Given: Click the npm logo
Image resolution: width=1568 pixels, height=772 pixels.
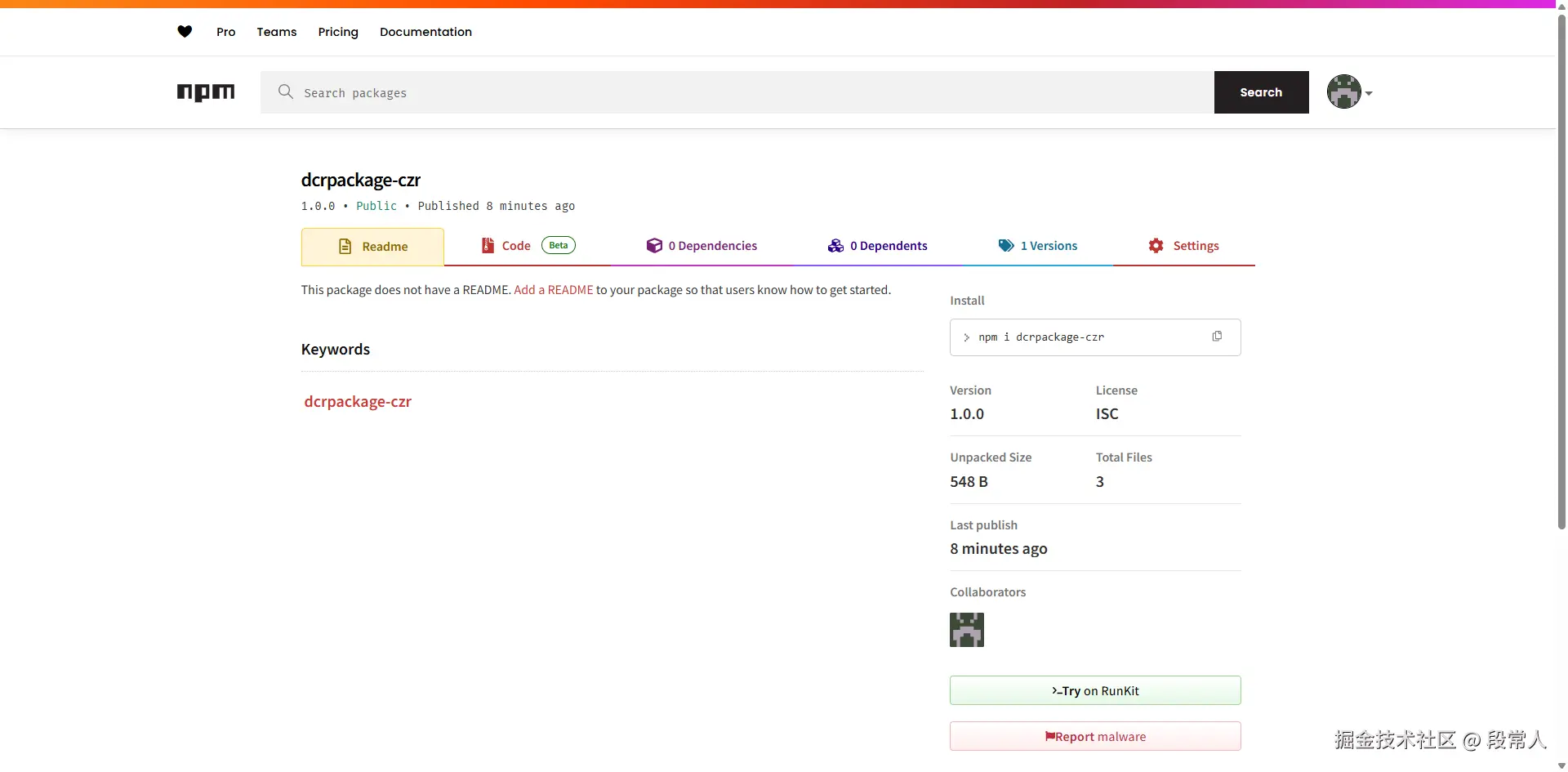Looking at the screenshot, I should 206,92.
